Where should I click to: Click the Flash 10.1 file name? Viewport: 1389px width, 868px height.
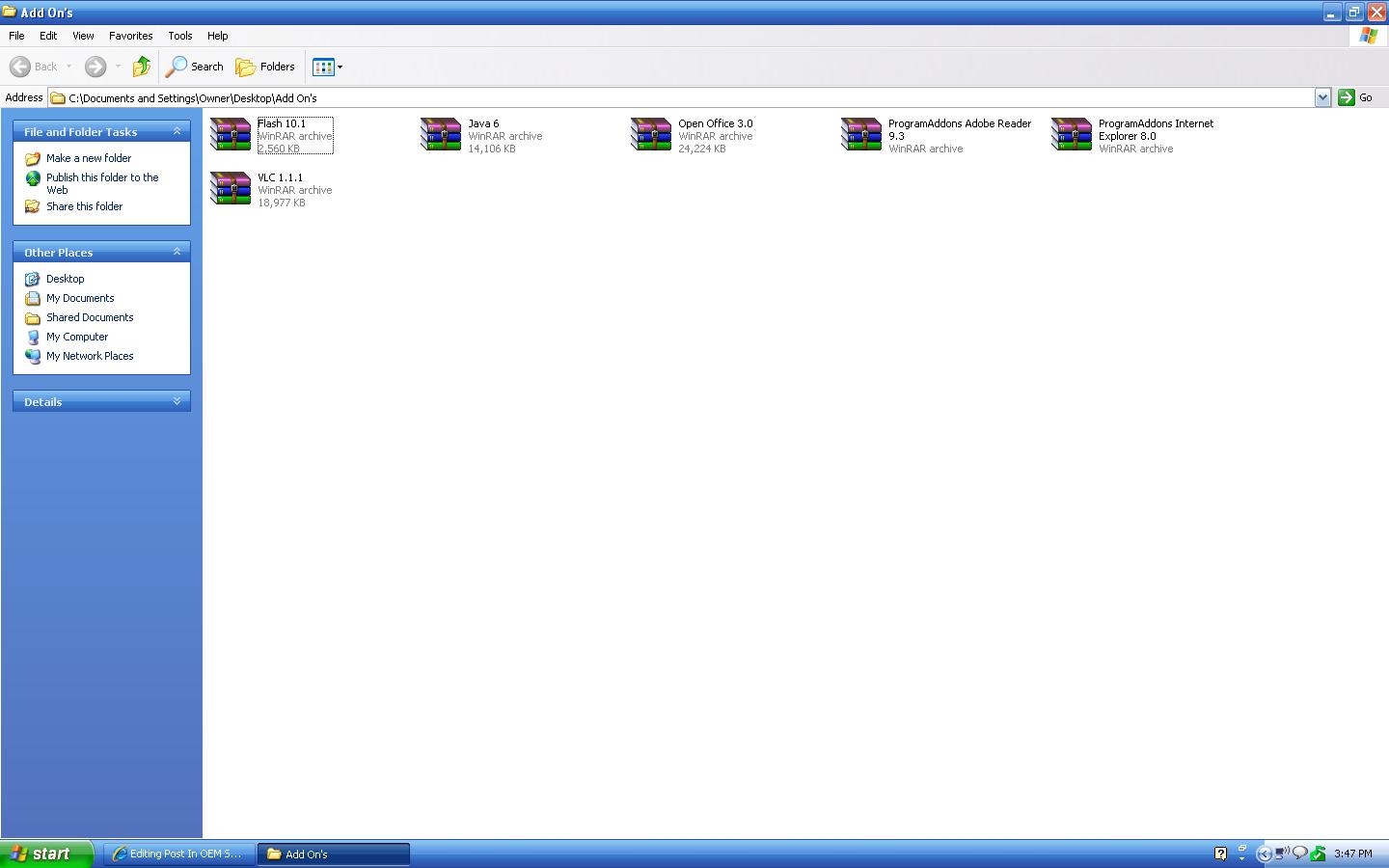click(282, 123)
